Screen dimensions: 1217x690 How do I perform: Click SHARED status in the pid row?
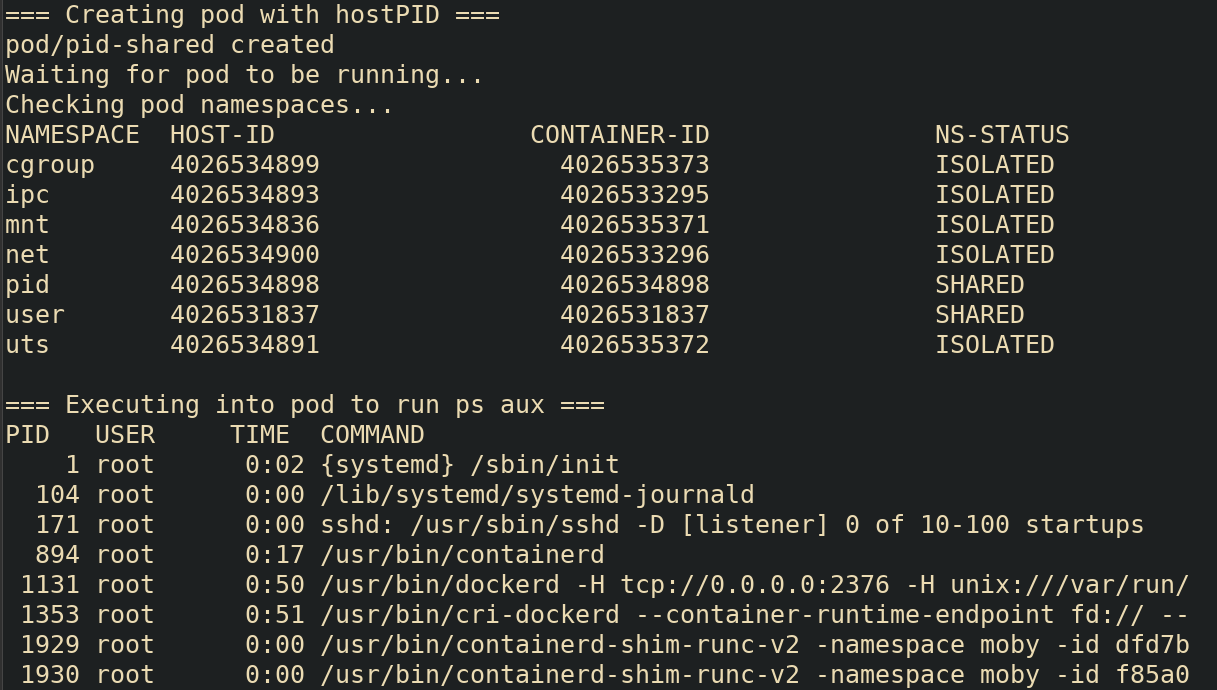tap(979, 285)
